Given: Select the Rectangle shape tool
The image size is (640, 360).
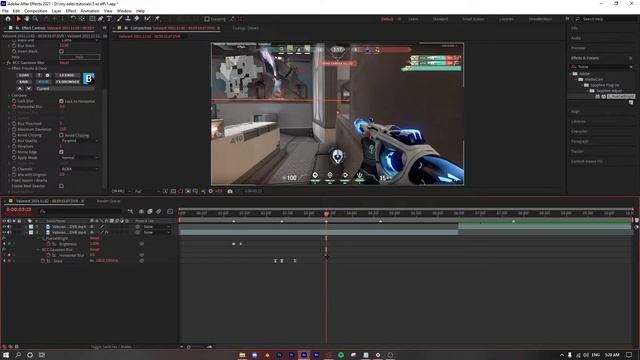Looking at the screenshot, I should 92,19.
